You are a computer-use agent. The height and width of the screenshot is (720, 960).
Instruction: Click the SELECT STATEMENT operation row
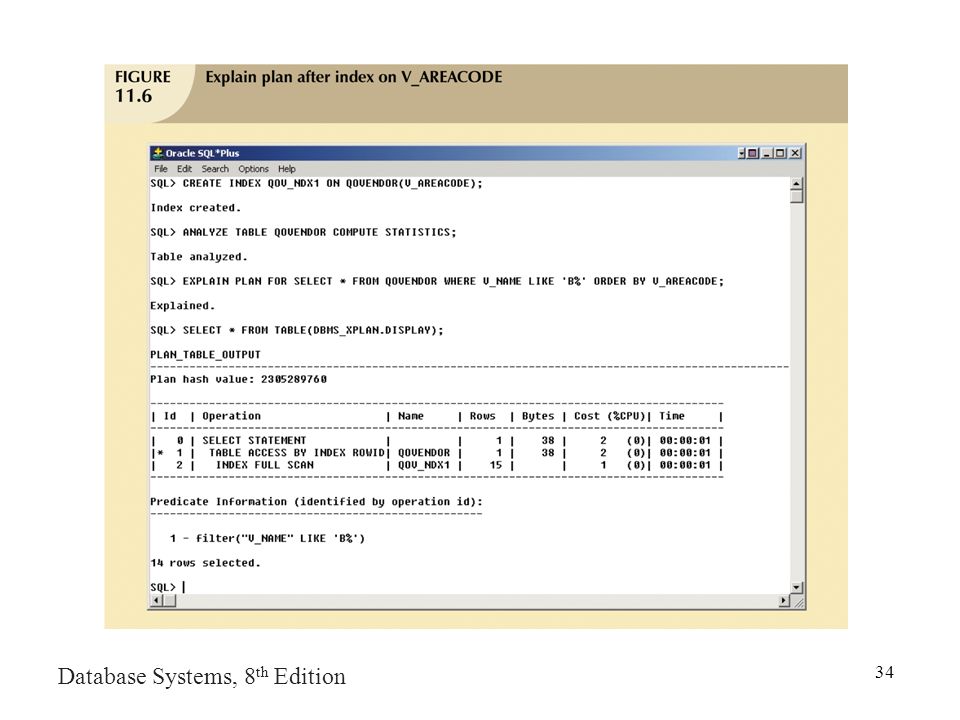pyautogui.click(x=437, y=440)
